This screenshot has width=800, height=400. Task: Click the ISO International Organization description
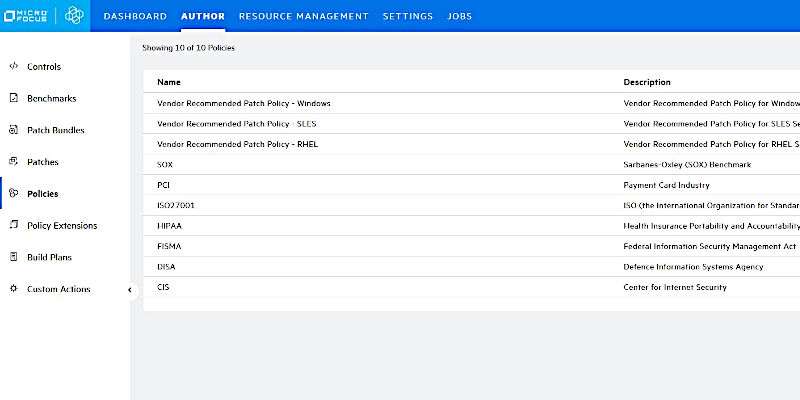tap(712, 205)
